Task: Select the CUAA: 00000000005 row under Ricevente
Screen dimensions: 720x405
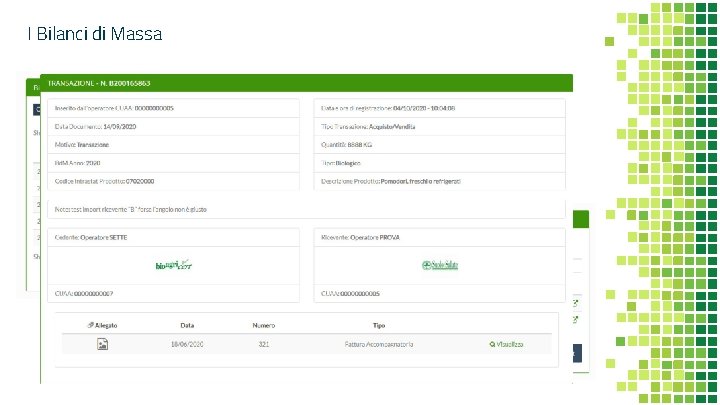Action: pyautogui.click(x=439, y=293)
